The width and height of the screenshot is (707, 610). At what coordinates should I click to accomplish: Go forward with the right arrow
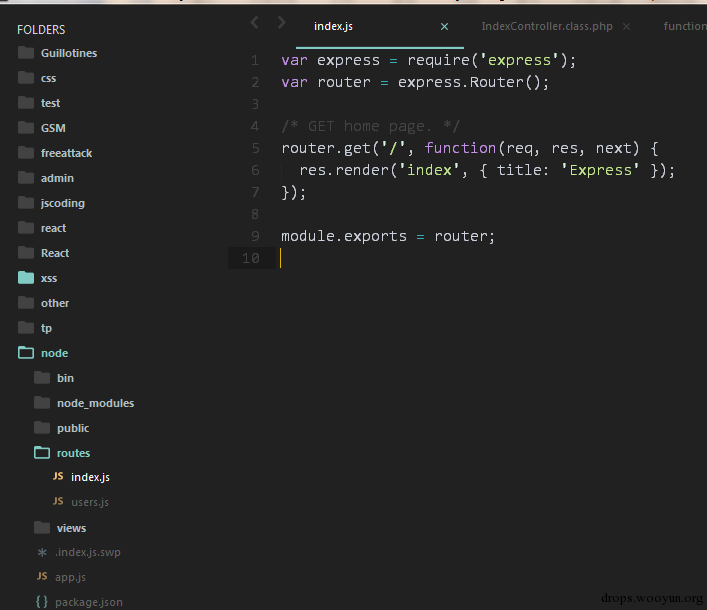pos(281,22)
